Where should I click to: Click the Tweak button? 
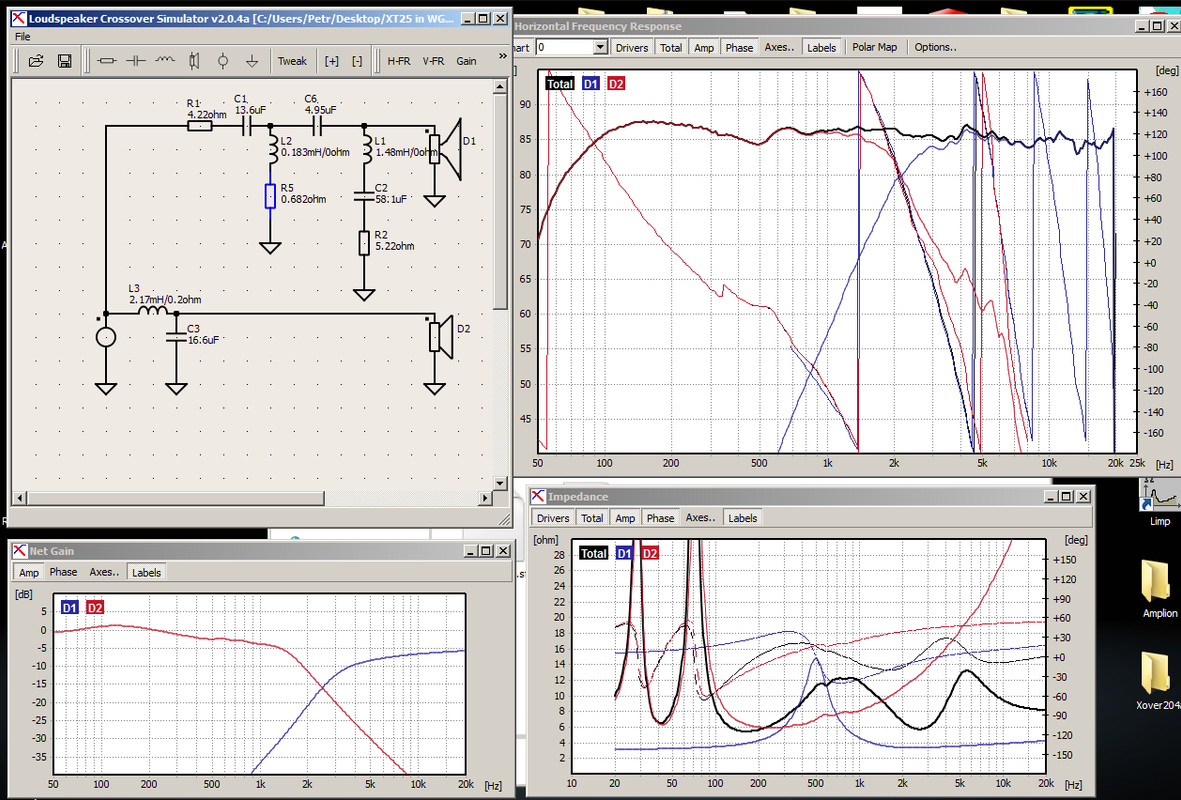coord(292,61)
